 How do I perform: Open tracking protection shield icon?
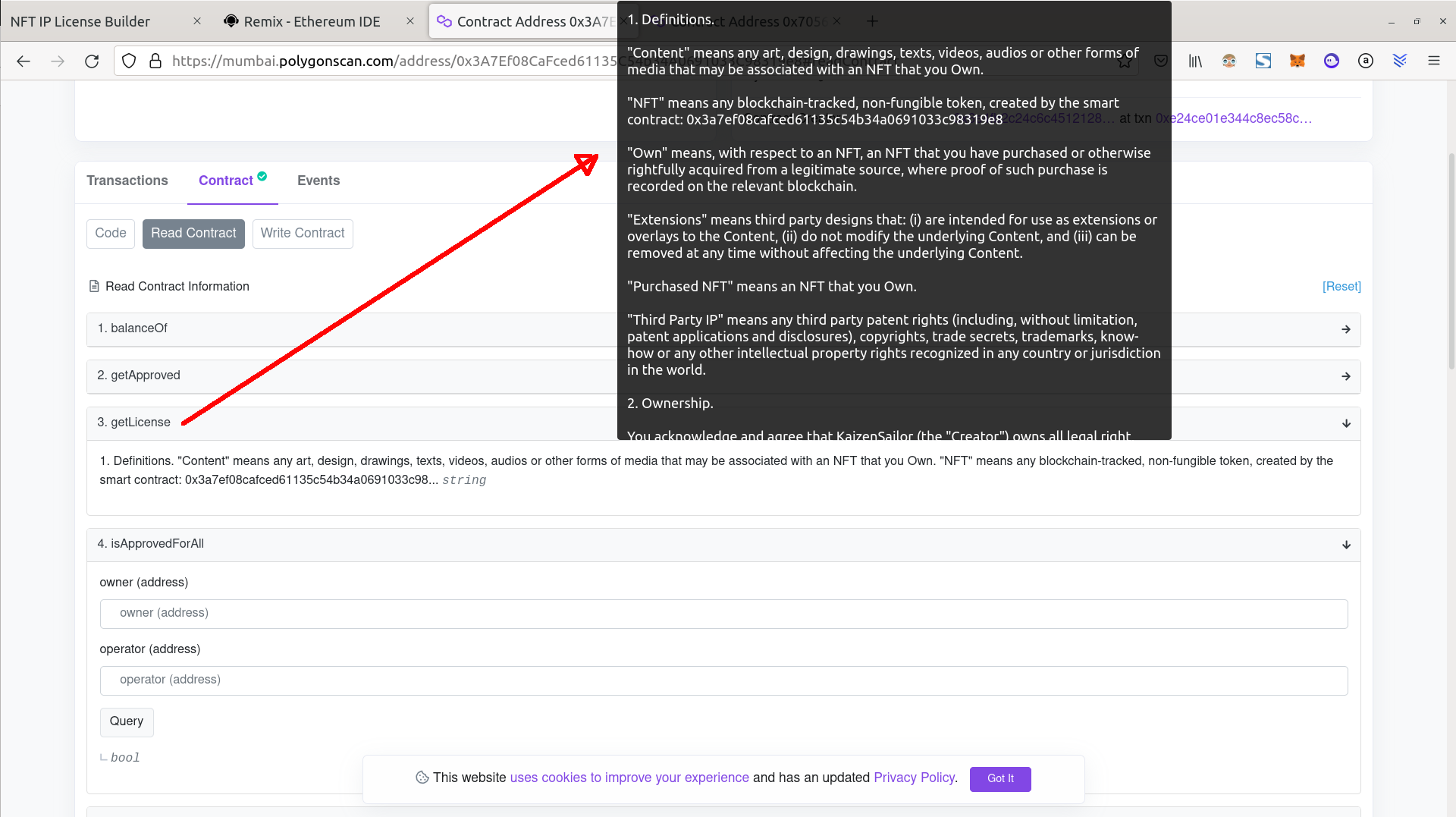(129, 61)
